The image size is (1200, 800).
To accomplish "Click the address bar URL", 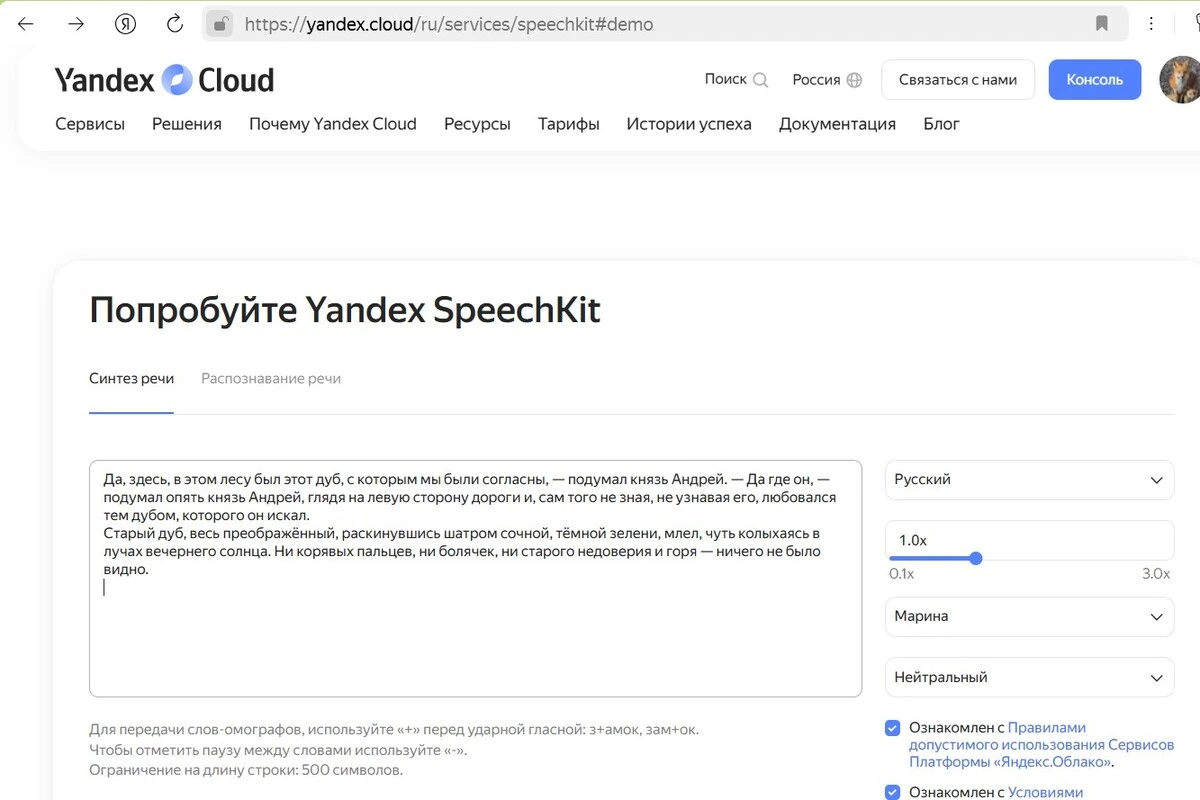I will pyautogui.click(x=449, y=24).
